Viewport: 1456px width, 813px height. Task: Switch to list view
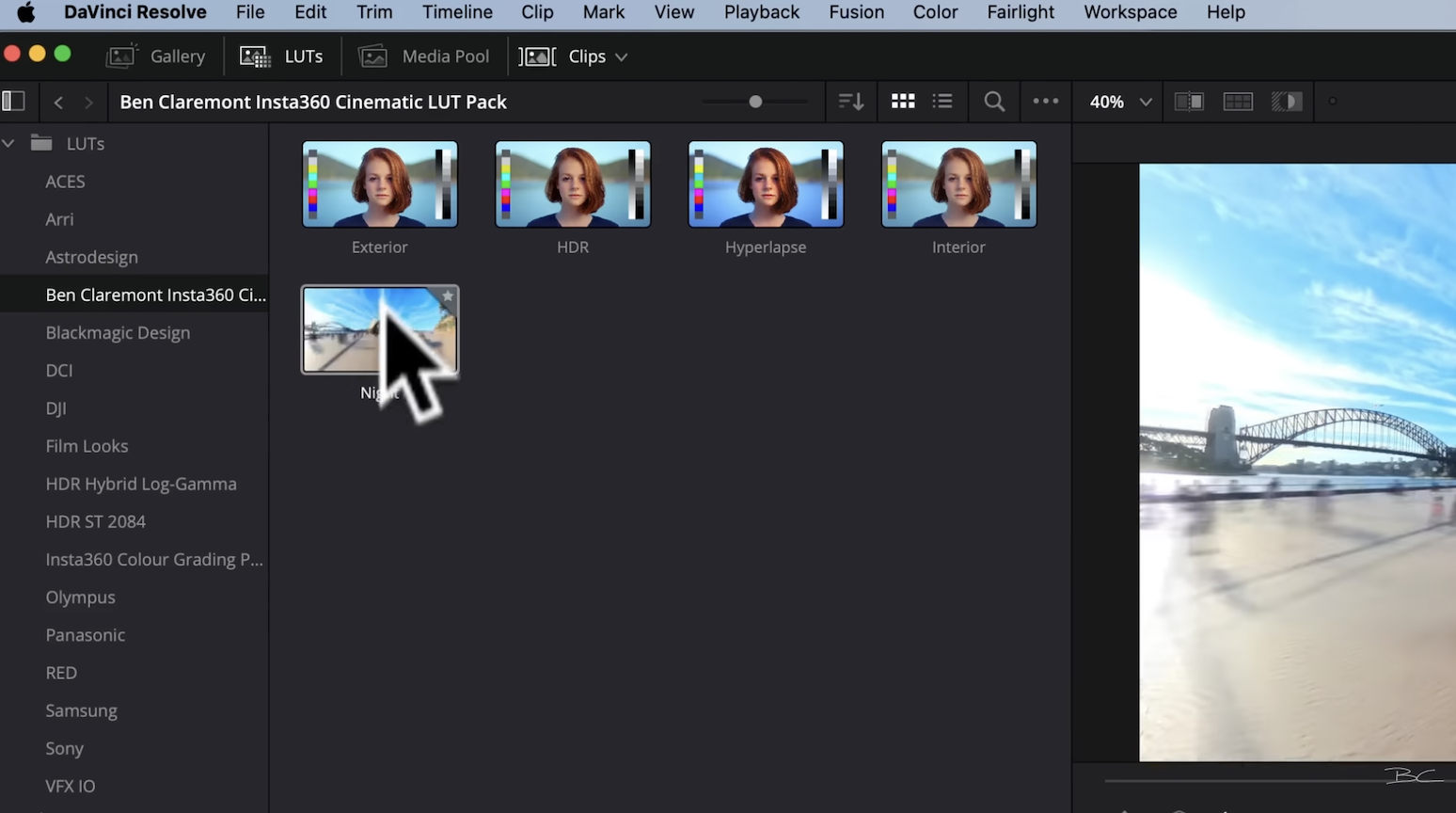click(x=942, y=102)
